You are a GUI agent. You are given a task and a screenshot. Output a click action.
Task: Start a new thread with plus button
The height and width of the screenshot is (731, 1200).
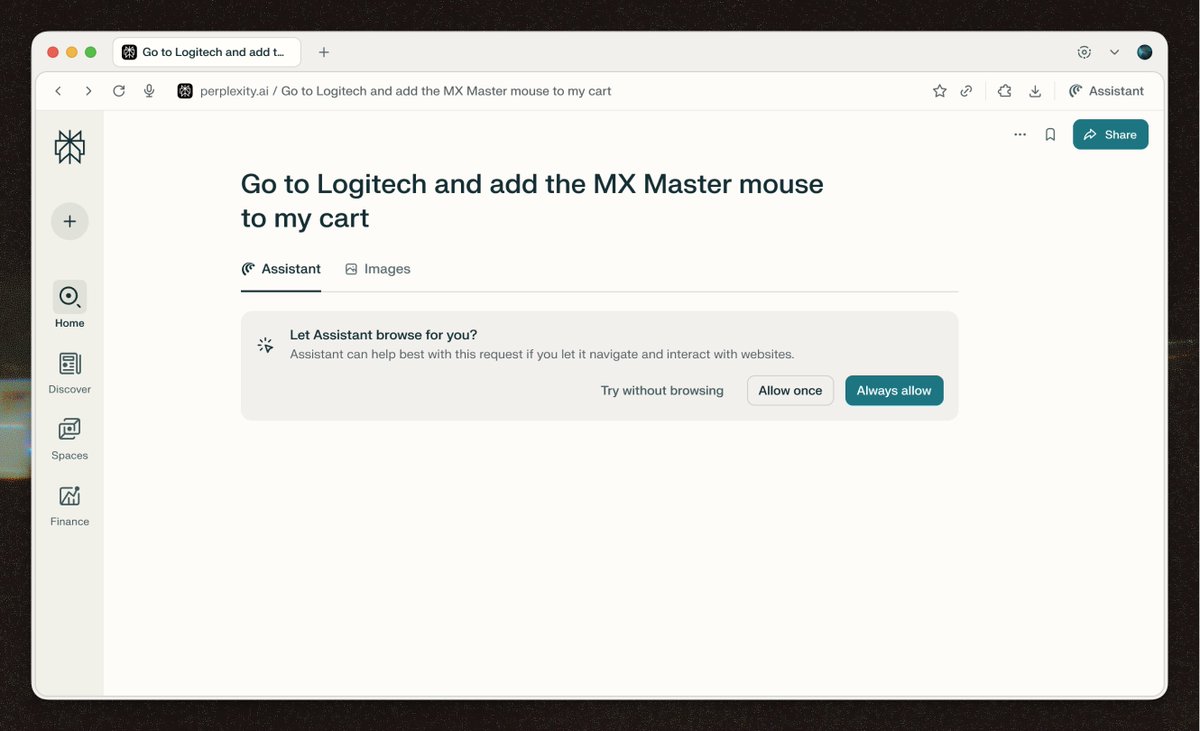click(x=70, y=221)
